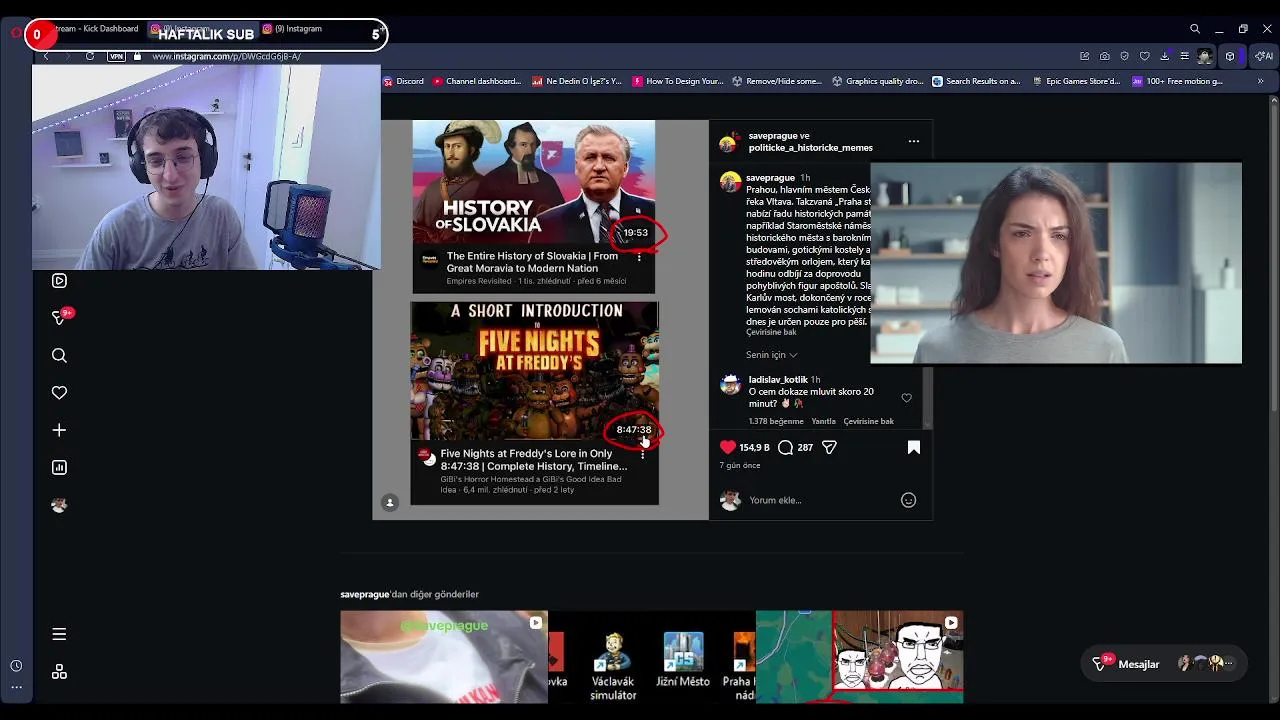The image size is (1280, 720).
Task: Open Instagram search from sidebar magnifier
Action: point(59,355)
